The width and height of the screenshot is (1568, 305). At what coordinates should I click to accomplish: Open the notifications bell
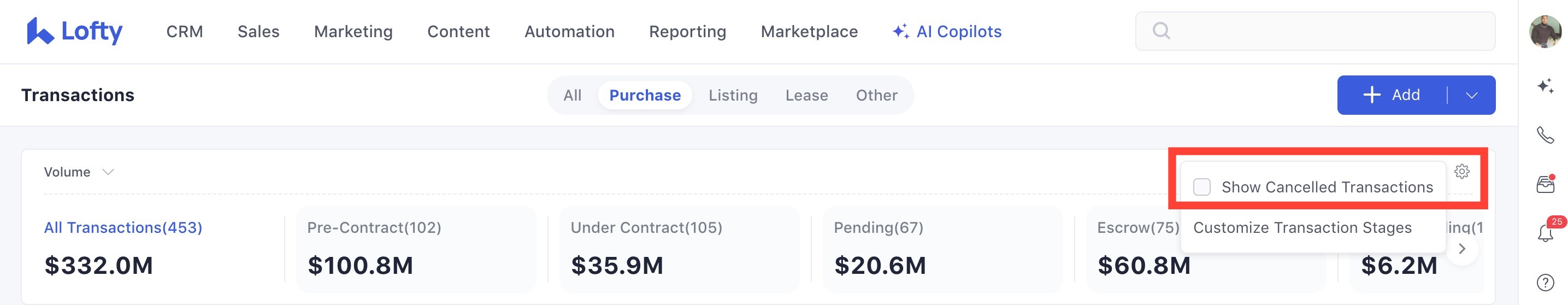1545,233
